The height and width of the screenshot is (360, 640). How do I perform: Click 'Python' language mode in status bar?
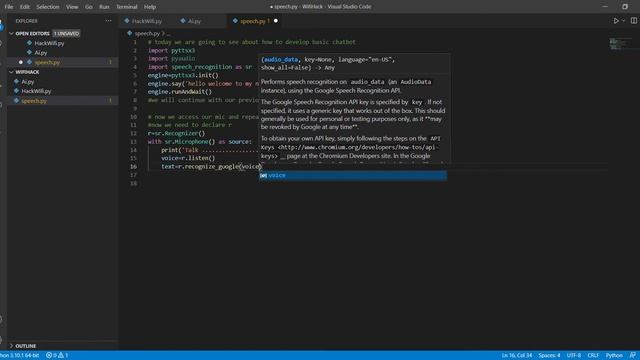pos(614,355)
